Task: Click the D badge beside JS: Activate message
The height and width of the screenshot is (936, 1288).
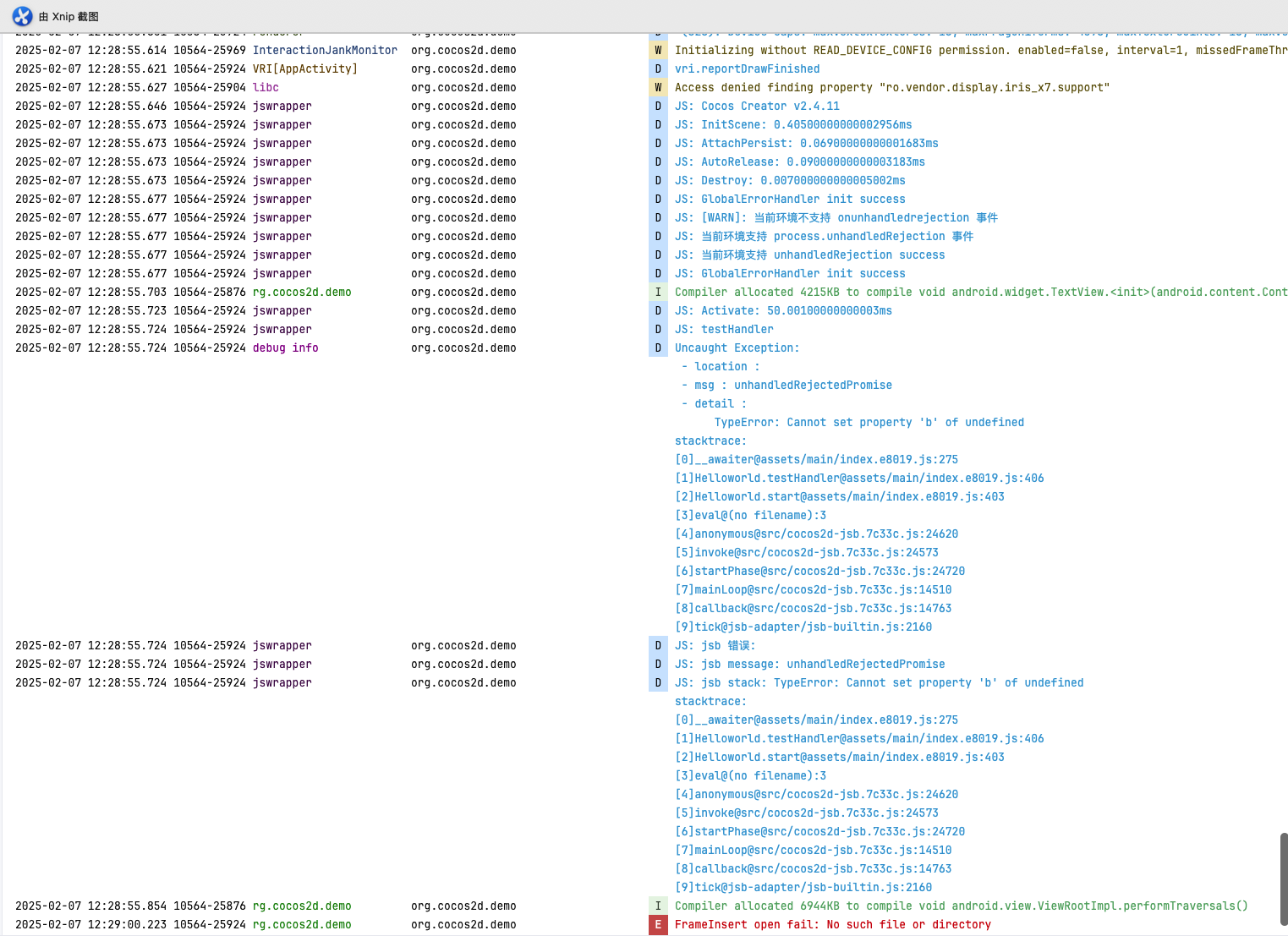Action: [658, 311]
